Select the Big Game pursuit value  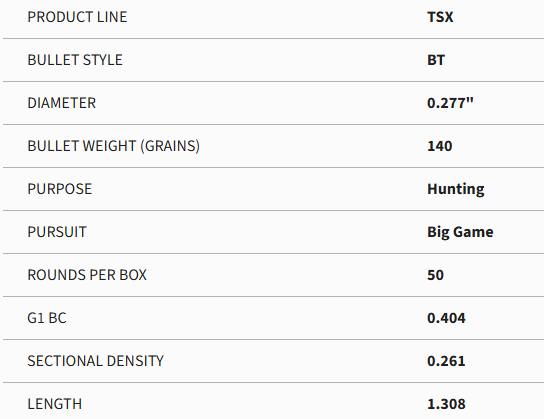point(460,232)
